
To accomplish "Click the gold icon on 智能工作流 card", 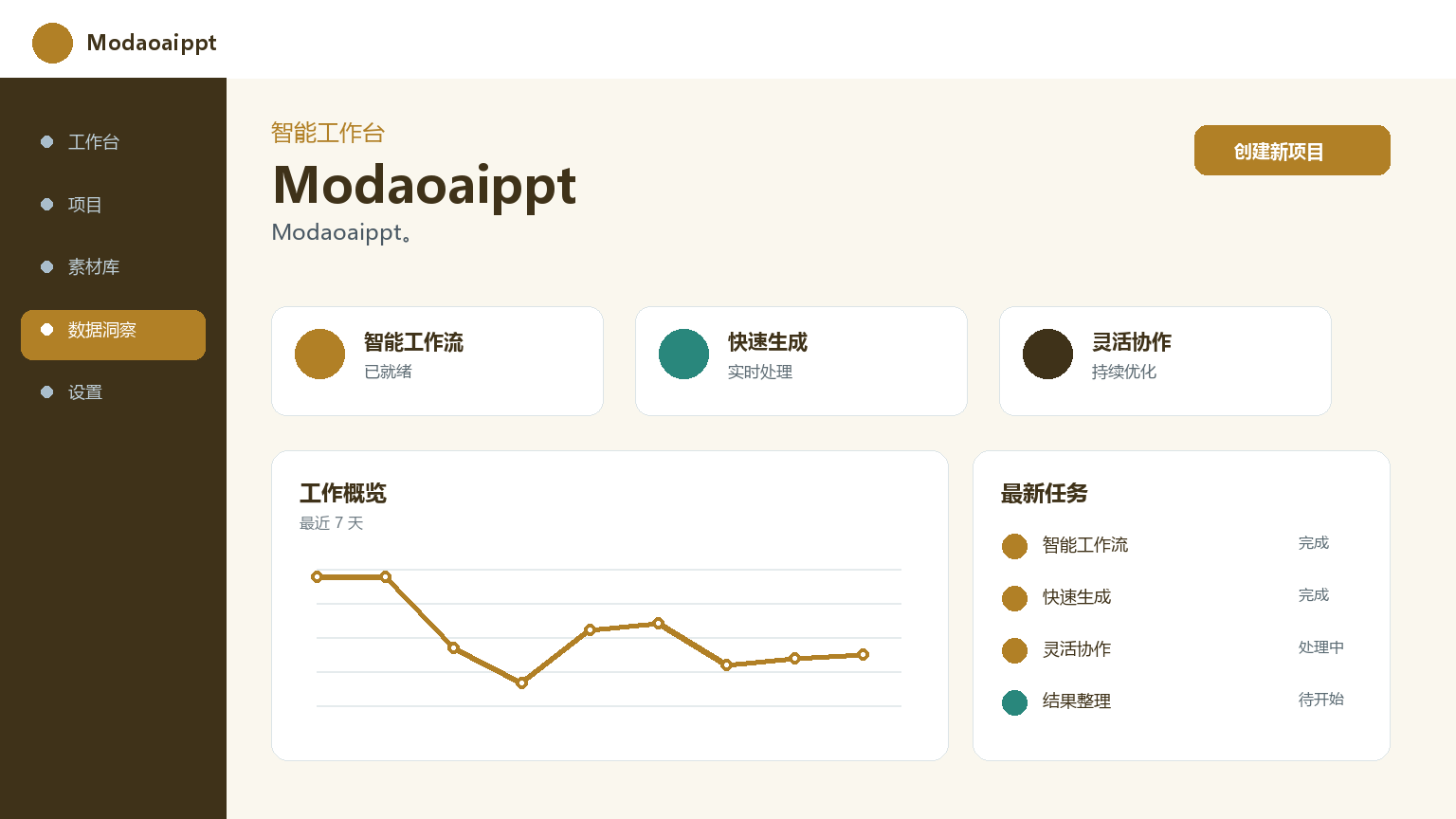I will pyautogui.click(x=319, y=354).
